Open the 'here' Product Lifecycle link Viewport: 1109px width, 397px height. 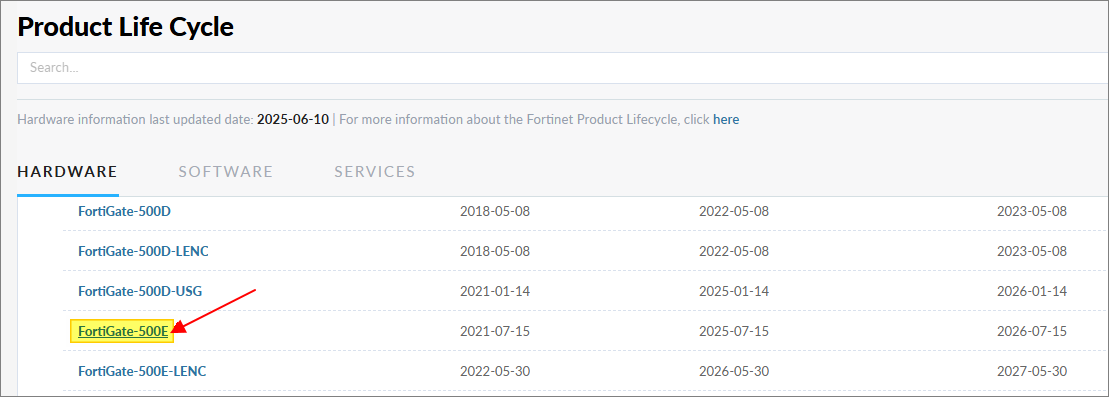pyautogui.click(x=726, y=120)
